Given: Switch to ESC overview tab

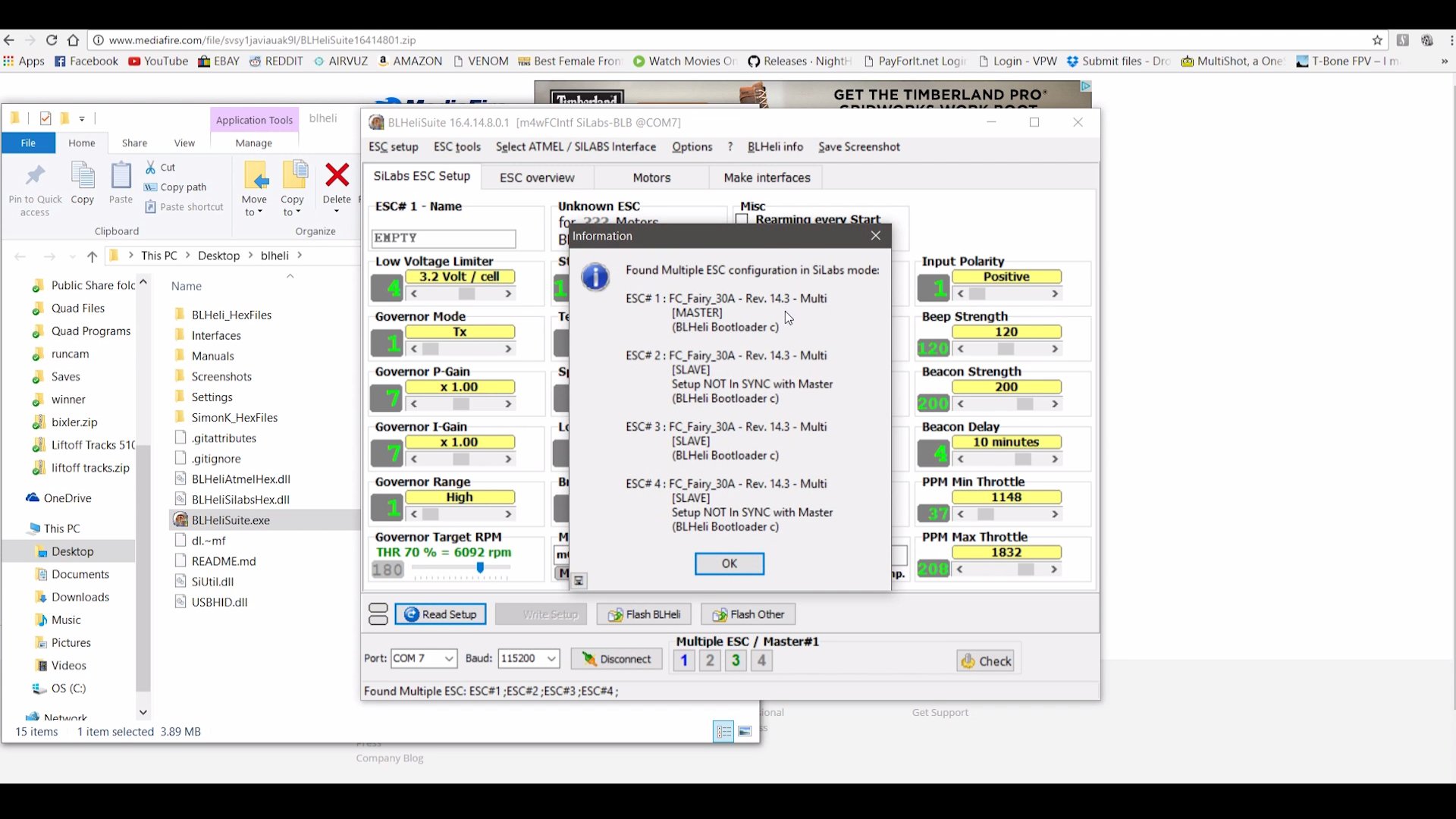Looking at the screenshot, I should (x=537, y=177).
